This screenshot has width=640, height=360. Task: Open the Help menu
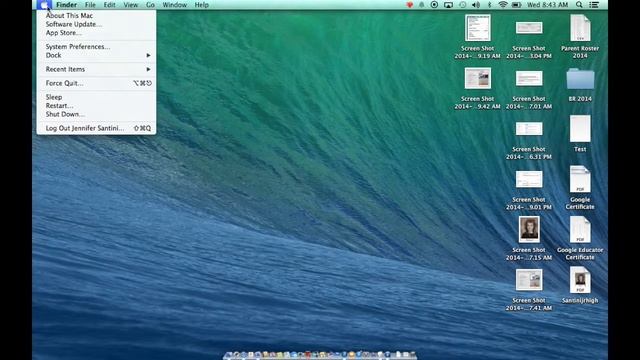(202, 5)
